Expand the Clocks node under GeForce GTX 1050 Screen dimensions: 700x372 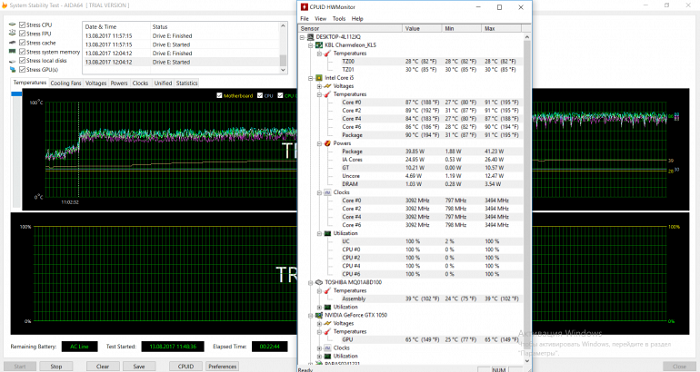[x=319, y=348]
